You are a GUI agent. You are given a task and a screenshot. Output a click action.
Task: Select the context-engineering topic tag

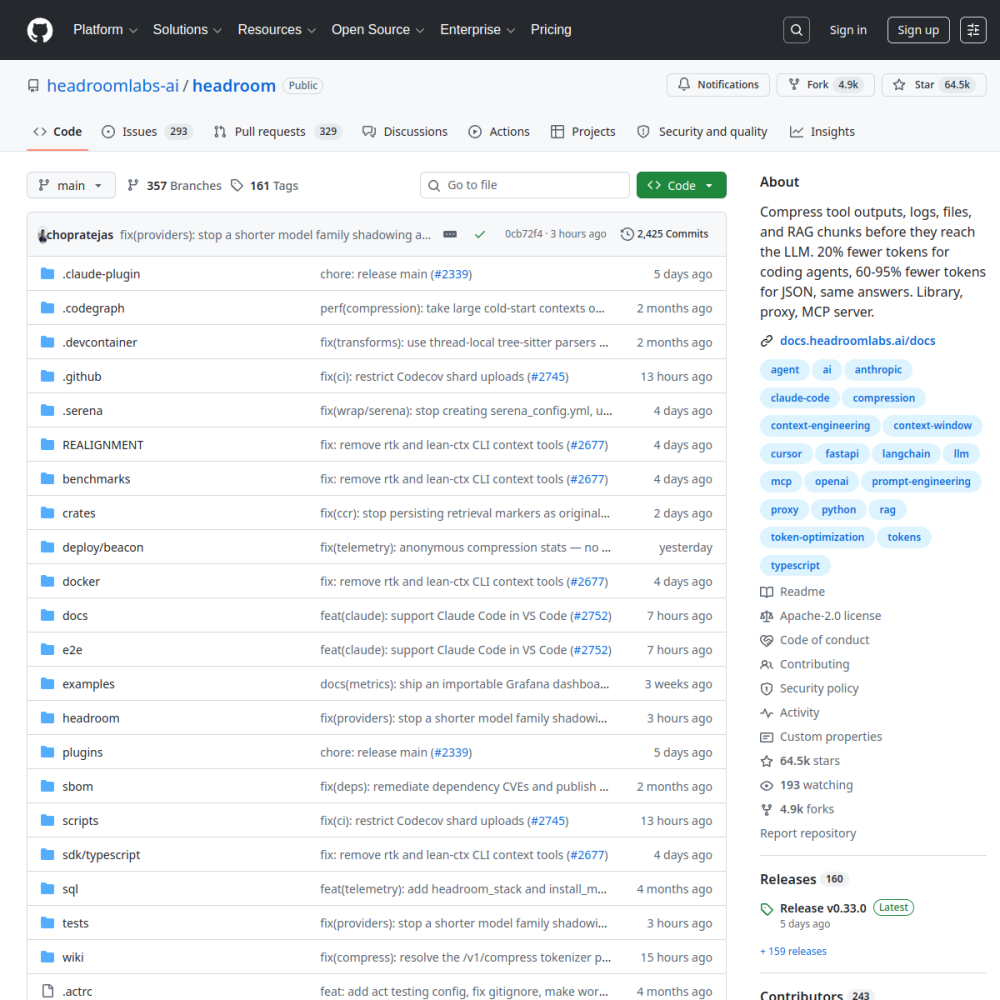click(820, 426)
